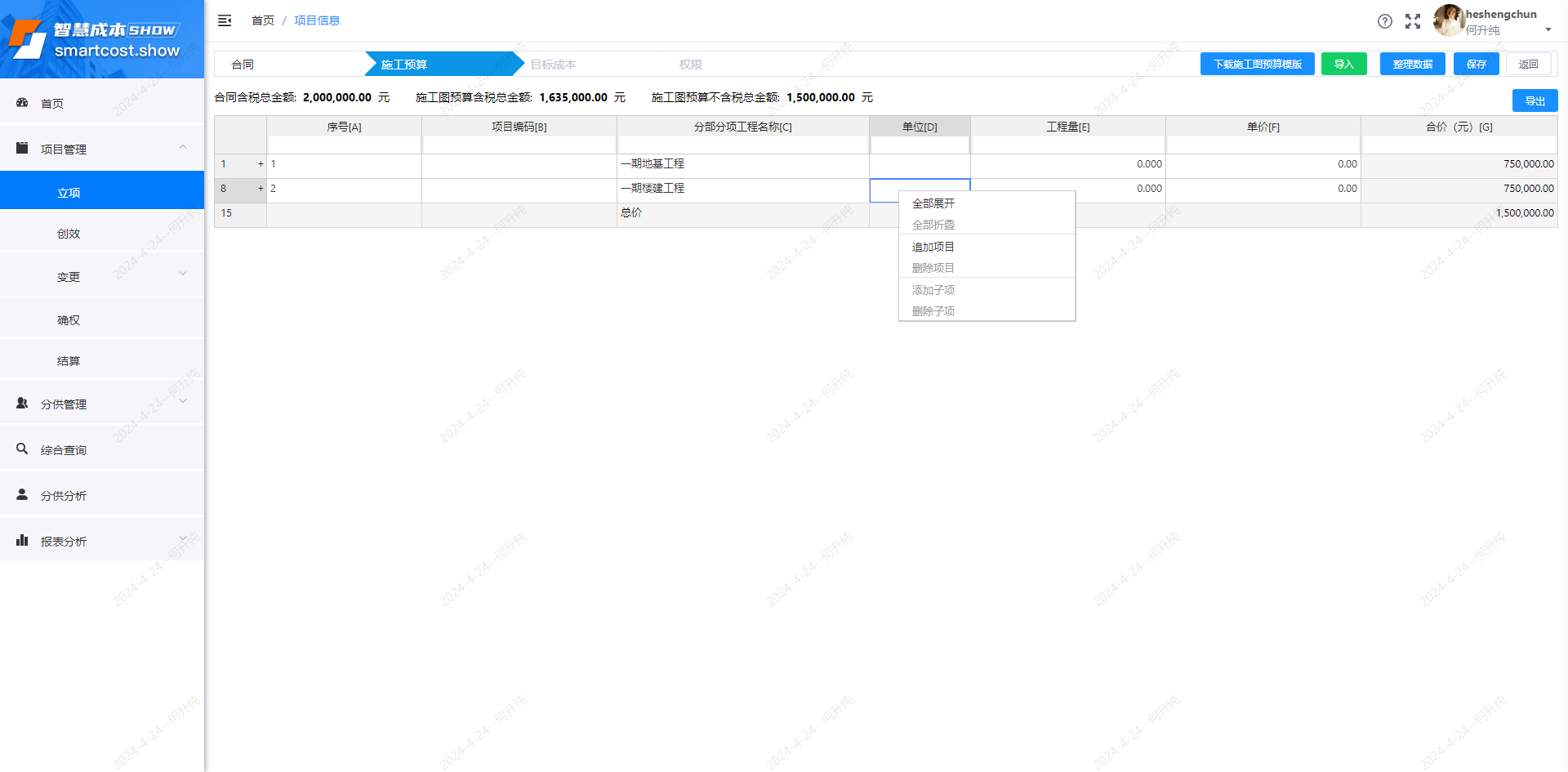Collapse the sidebar with the hamburger icon
This screenshot has width=1568, height=772.
225,20
